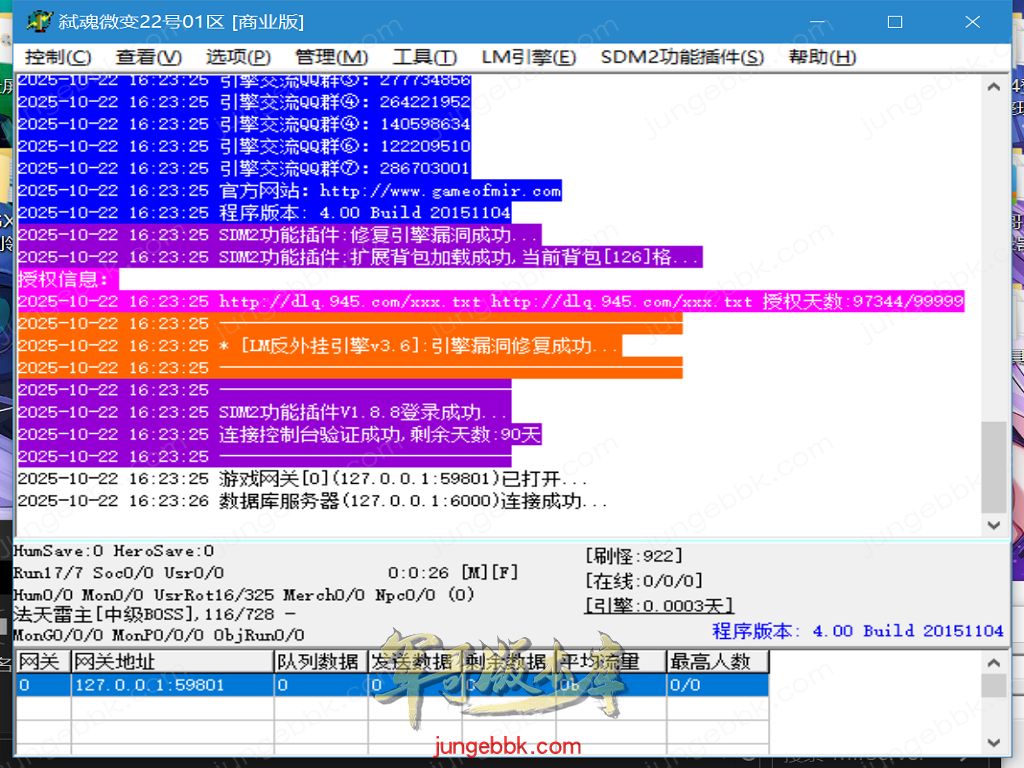Image resolution: width=1024 pixels, height=768 pixels.
Task: Click the 最高人数 column header
Action: (716, 662)
